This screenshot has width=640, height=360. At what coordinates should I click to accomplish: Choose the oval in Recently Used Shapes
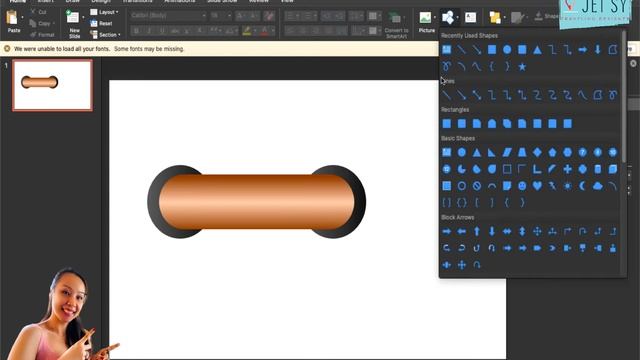(507, 50)
